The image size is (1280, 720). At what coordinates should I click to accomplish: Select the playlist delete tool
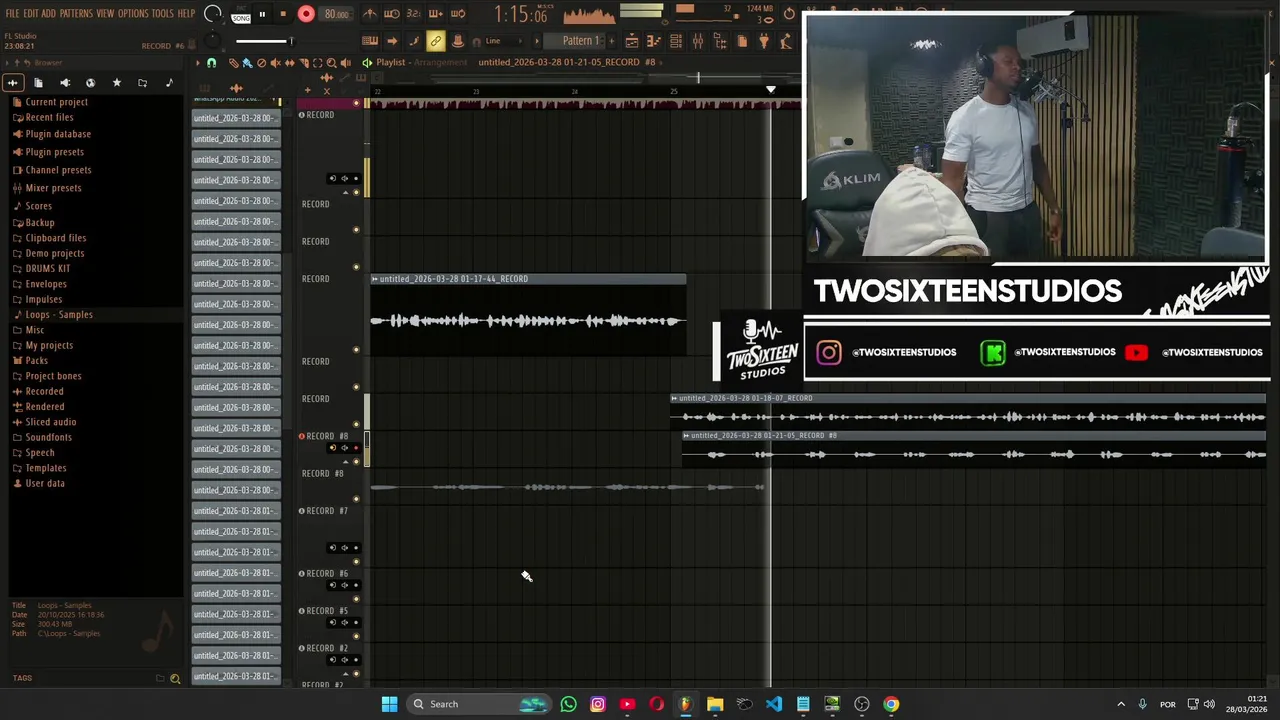[261, 63]
